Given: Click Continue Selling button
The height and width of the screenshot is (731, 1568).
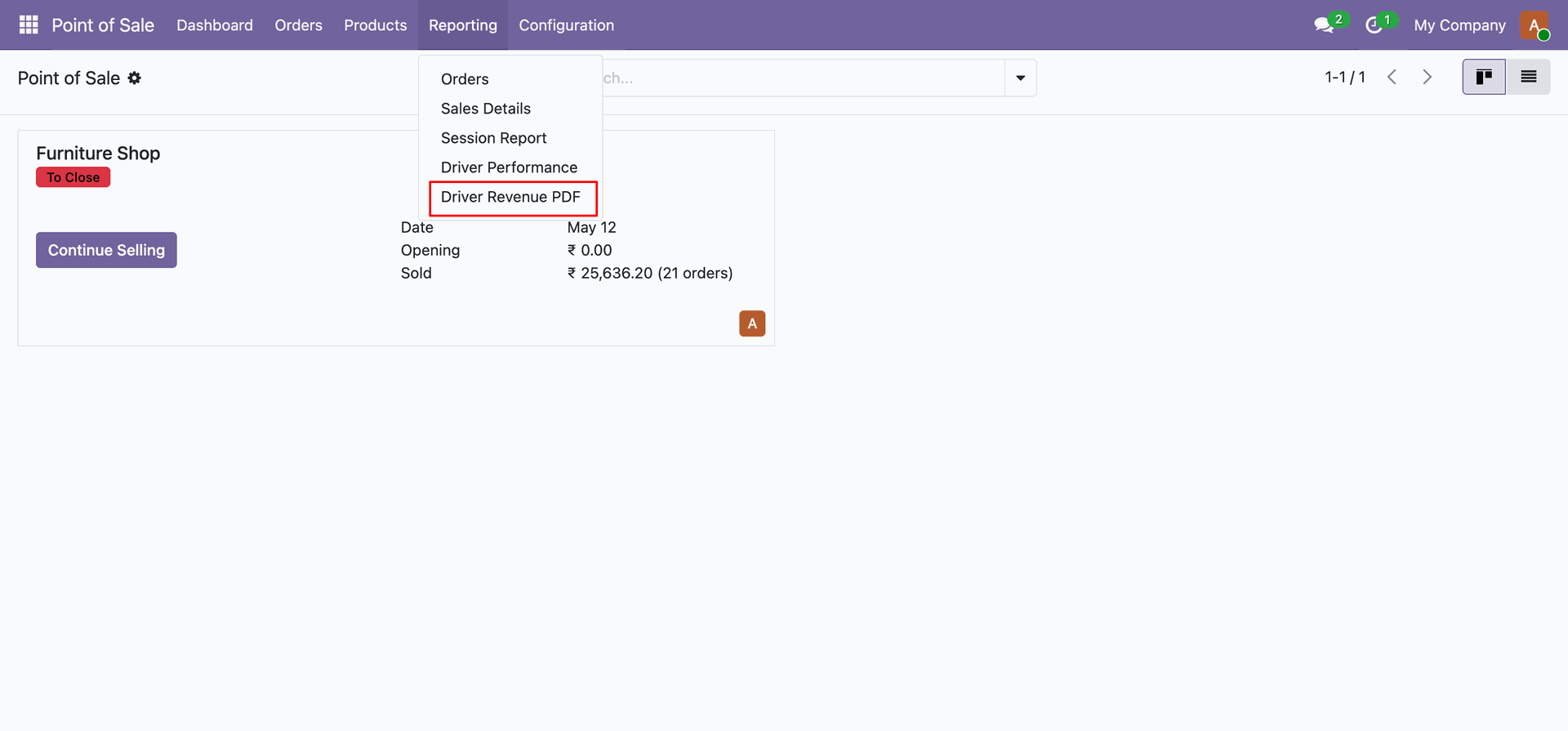Looking at the screenshot, I should coord(106,250).
